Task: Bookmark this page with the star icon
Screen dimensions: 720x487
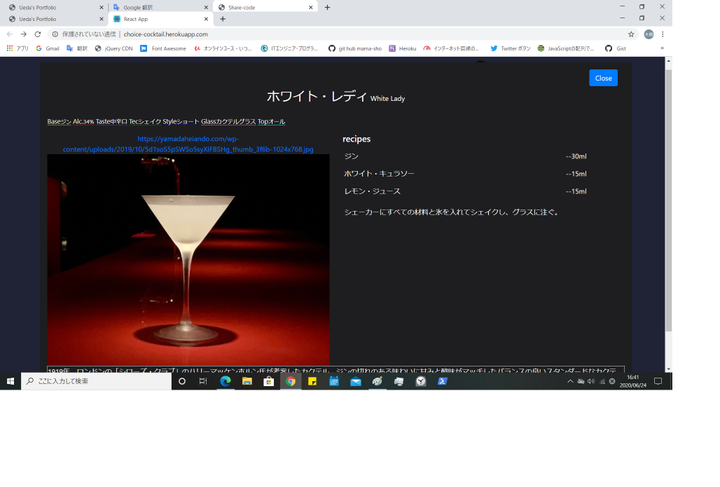Action: [631, 34]
